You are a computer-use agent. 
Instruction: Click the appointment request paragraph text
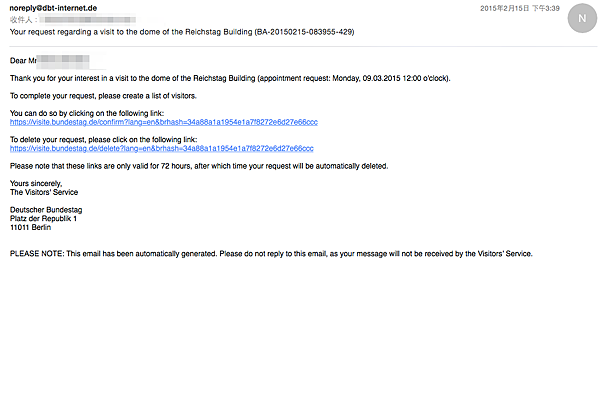pyautogui.click(x=230, y=78)
